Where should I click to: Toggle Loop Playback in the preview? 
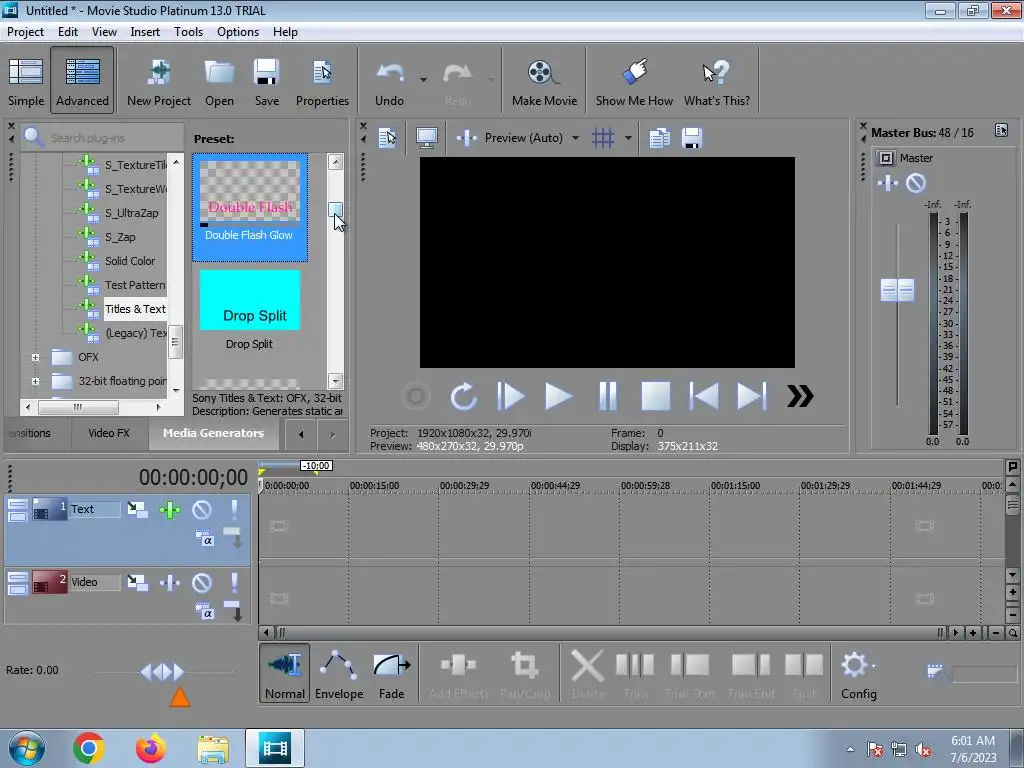point(464,396)
